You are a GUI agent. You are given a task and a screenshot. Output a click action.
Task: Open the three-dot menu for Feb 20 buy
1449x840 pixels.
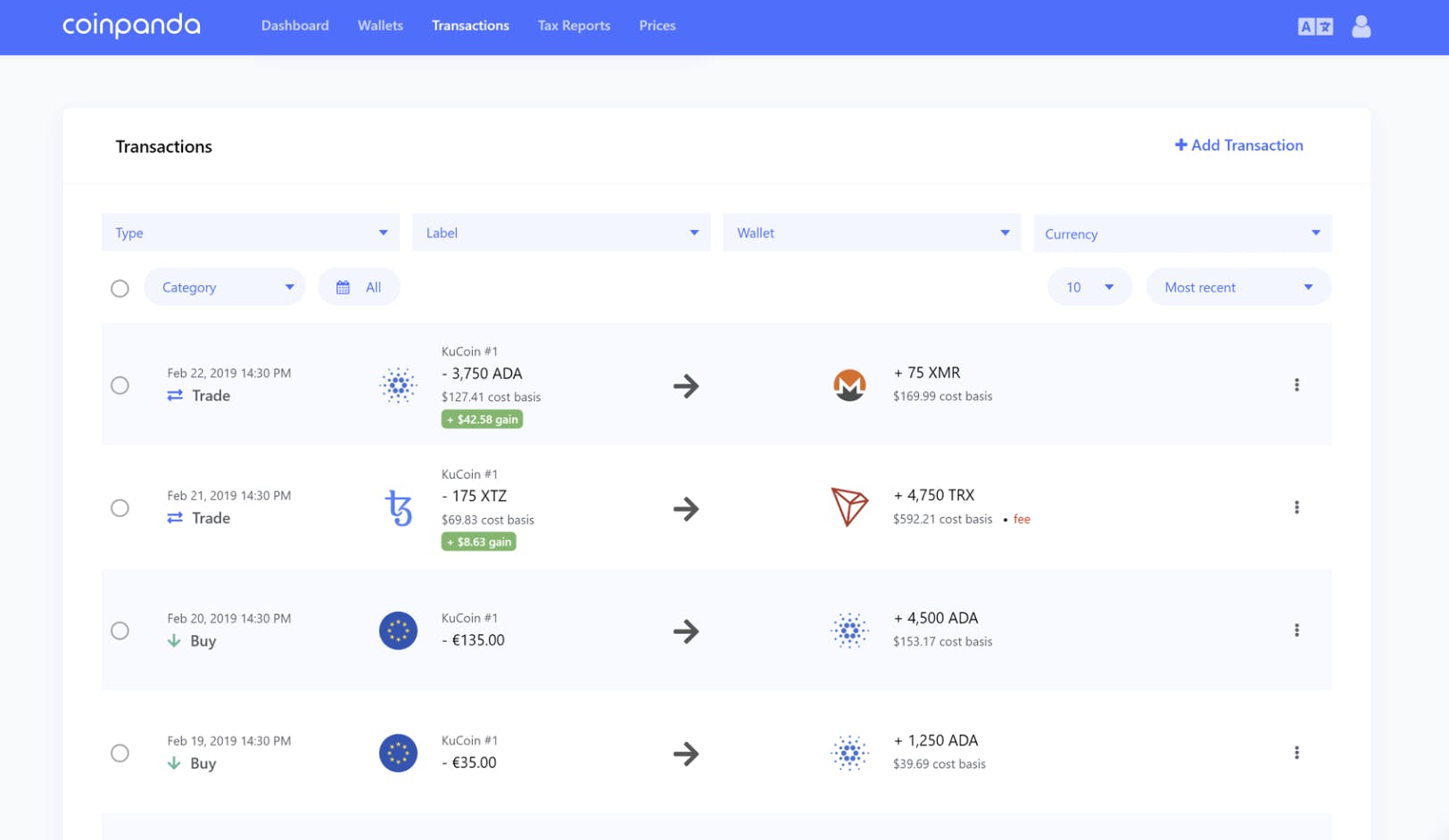click(1296, 630)
